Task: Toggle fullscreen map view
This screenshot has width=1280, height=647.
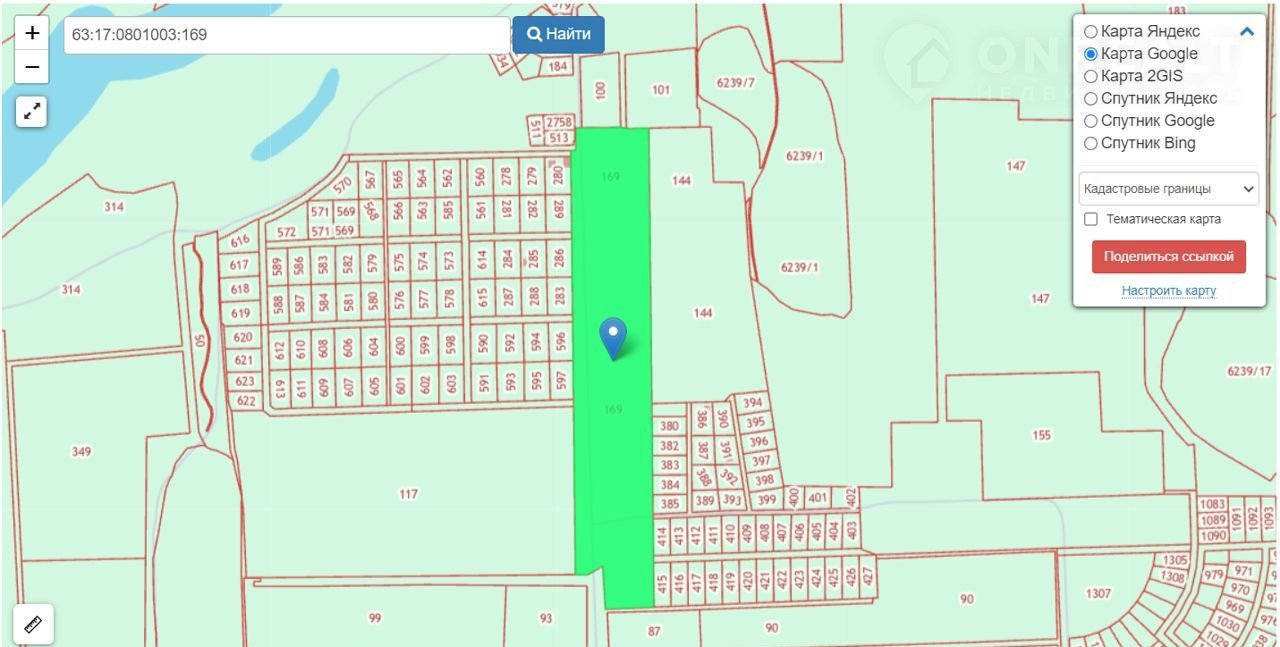Action: pyautogui.click(x=32, y=111)
